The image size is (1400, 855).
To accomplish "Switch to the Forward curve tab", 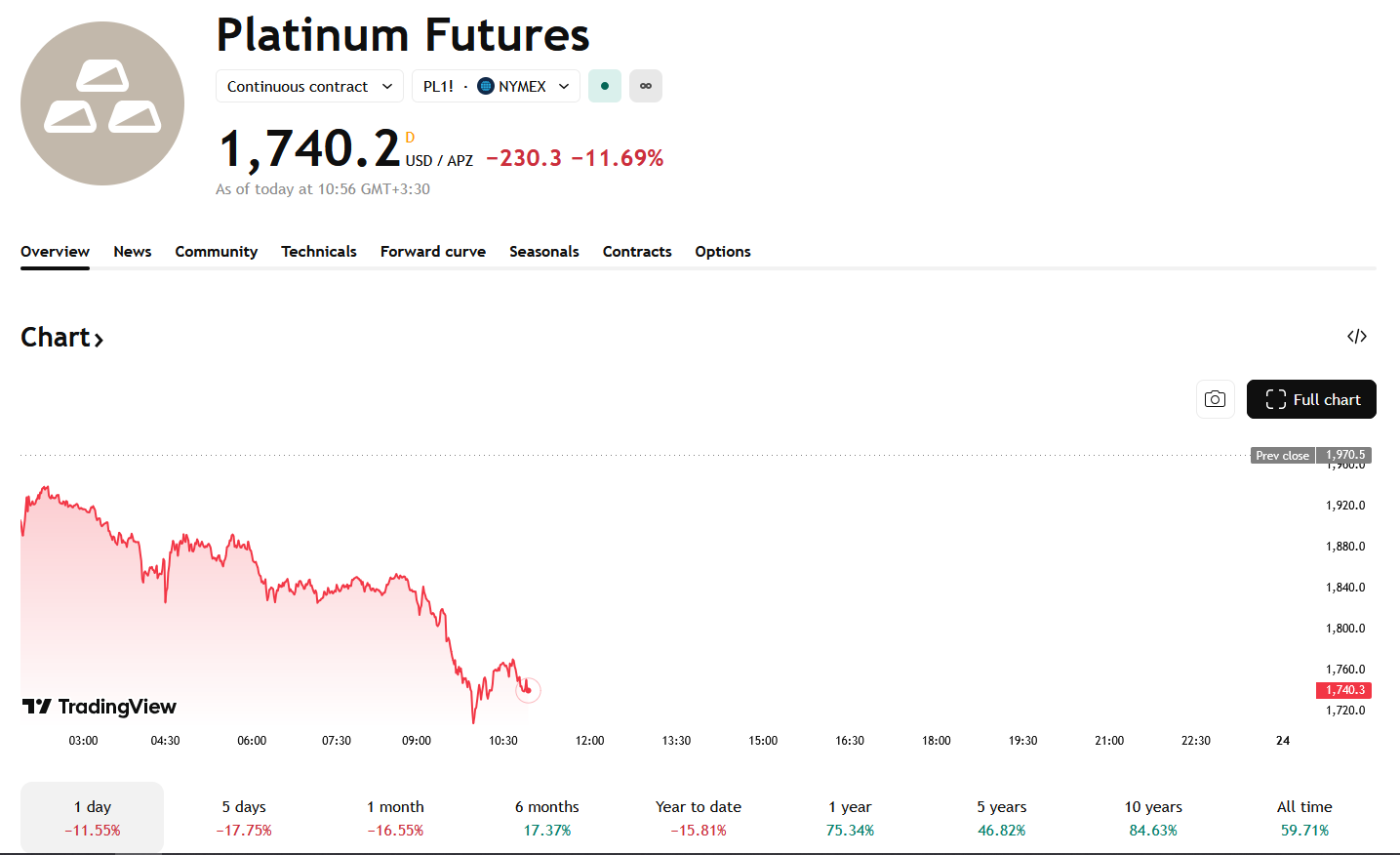I will pyautogui.click(x=433, y=252).
